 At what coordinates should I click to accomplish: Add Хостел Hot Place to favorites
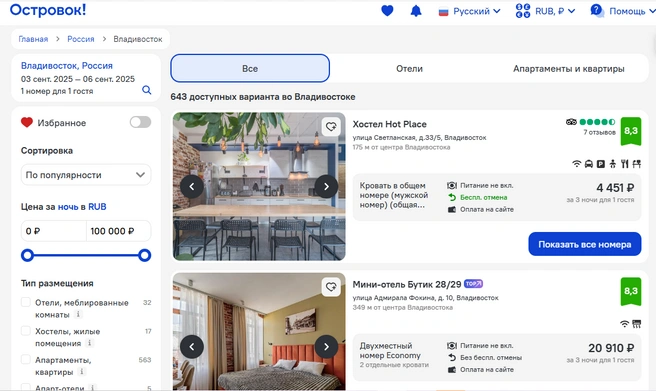pos(331,126)
